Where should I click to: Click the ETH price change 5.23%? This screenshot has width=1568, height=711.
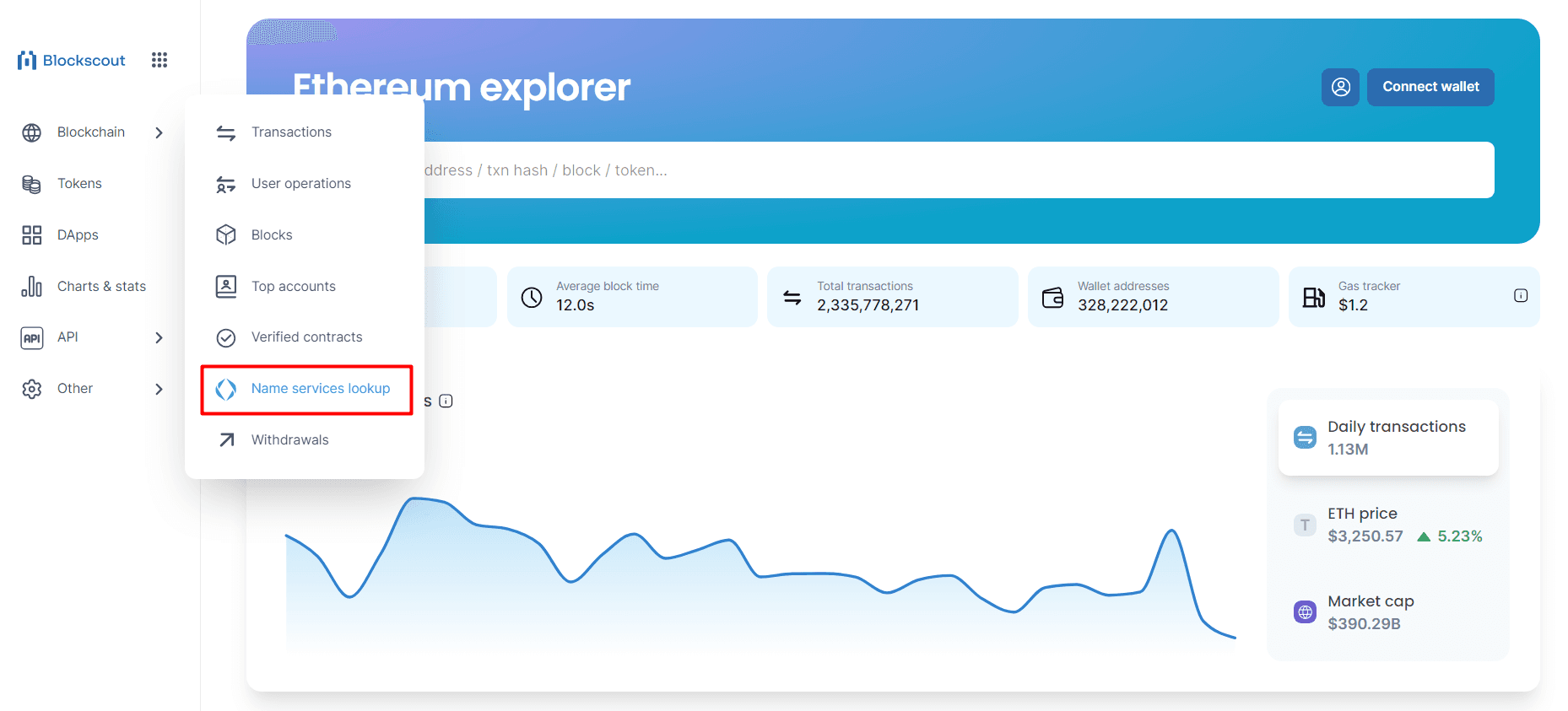[x=1450, y=536]
